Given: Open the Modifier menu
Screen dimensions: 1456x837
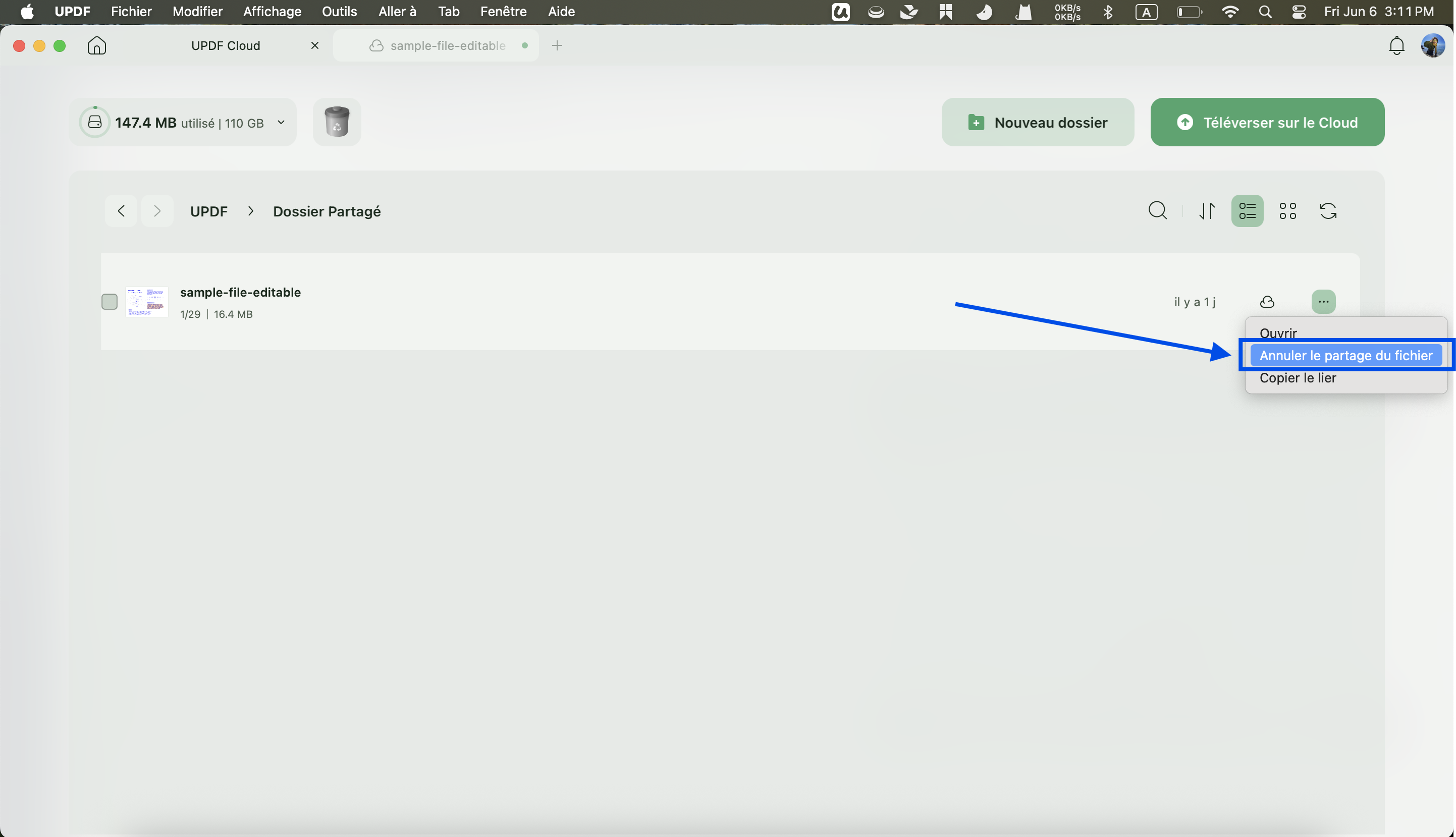Looking at the screenshot, I should coord(197,12).
